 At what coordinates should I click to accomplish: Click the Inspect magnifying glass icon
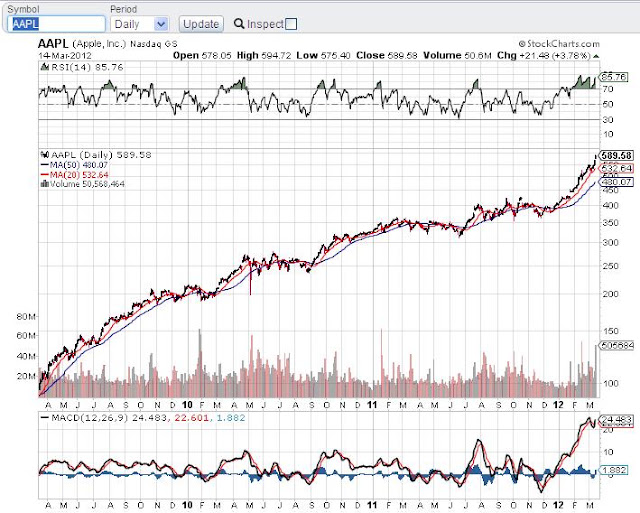coord(239,24)
